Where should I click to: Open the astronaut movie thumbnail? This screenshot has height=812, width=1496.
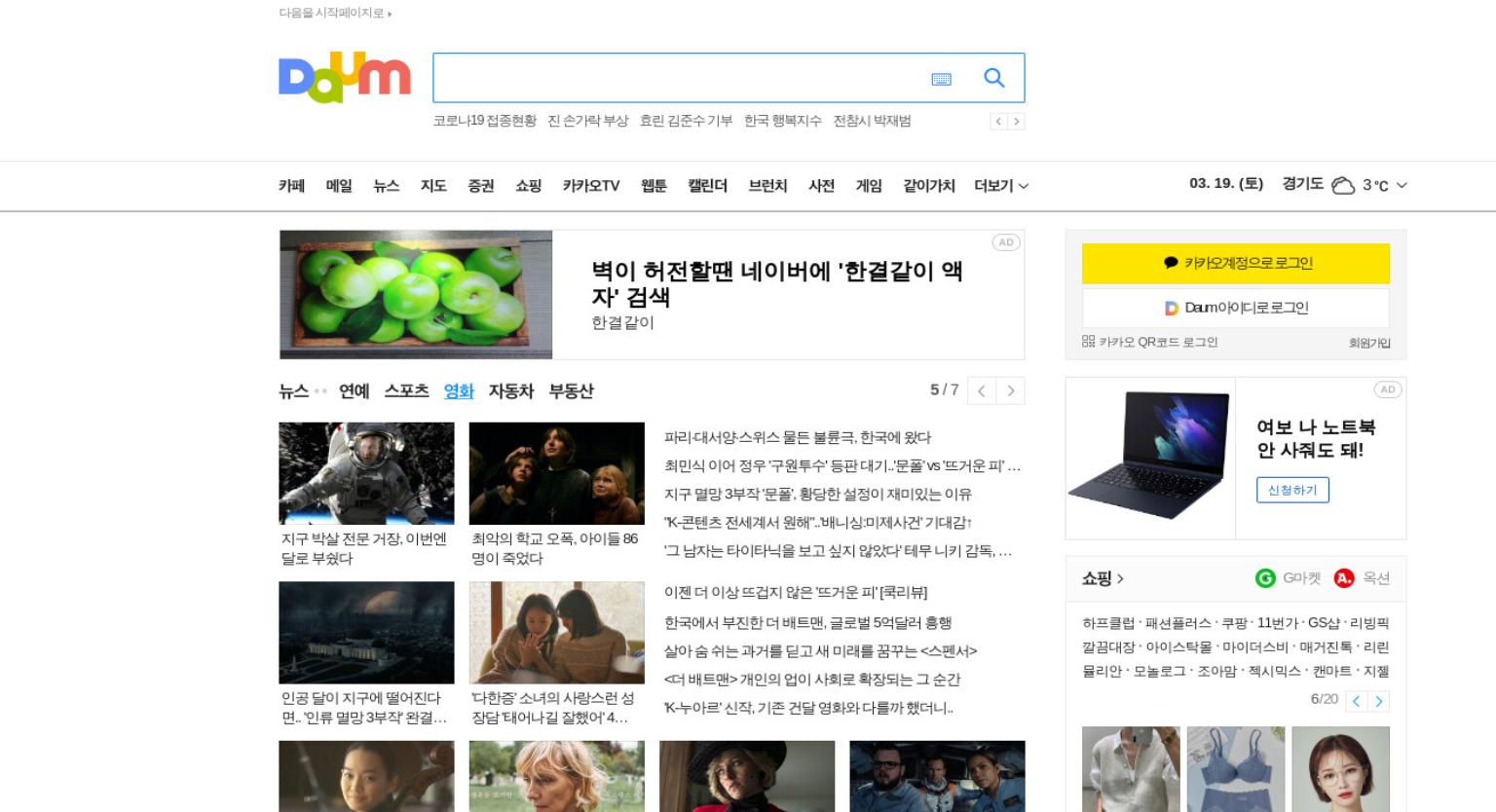[366, 473]
